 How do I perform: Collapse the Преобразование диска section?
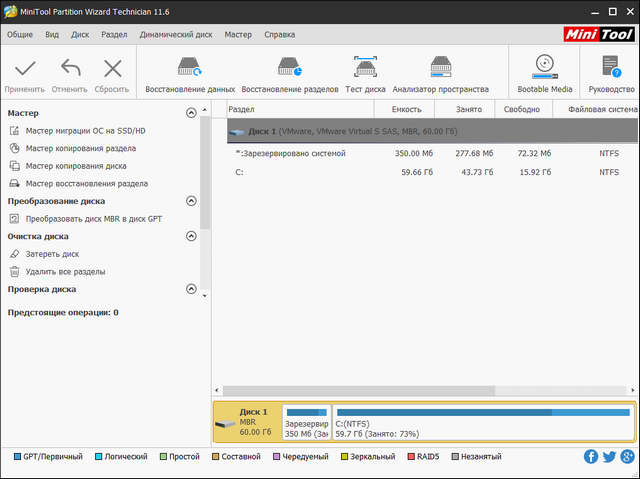pos(191,201)
